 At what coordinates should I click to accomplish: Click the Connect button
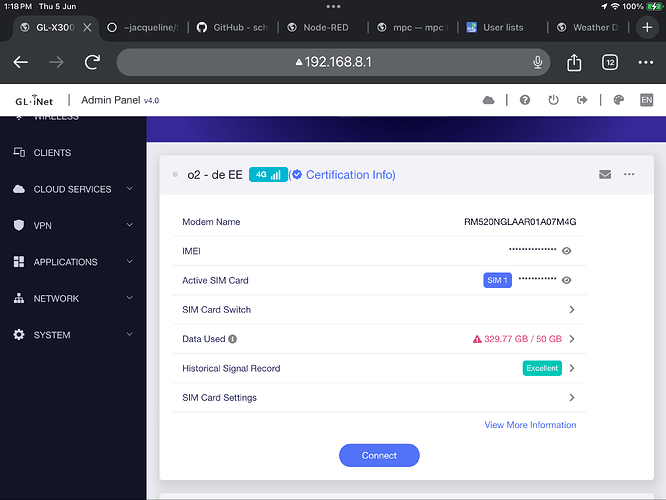pos(379,455)
